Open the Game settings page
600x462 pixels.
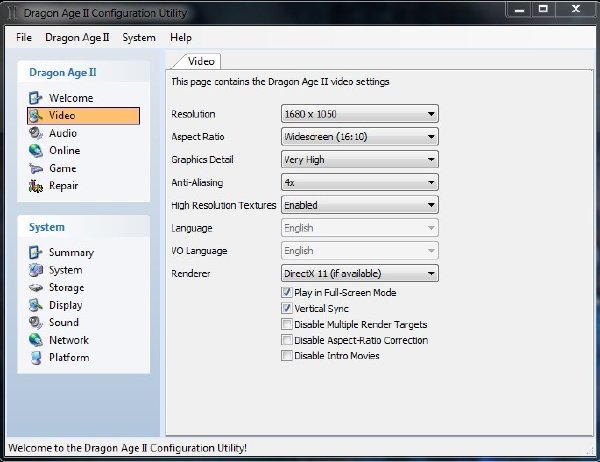[x=62, y=168]
